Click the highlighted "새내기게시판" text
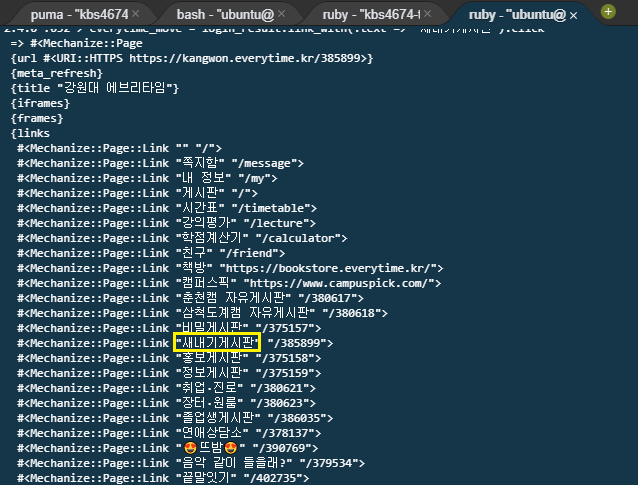The width and height of the screenshot is (638, 485). point(218,343)
